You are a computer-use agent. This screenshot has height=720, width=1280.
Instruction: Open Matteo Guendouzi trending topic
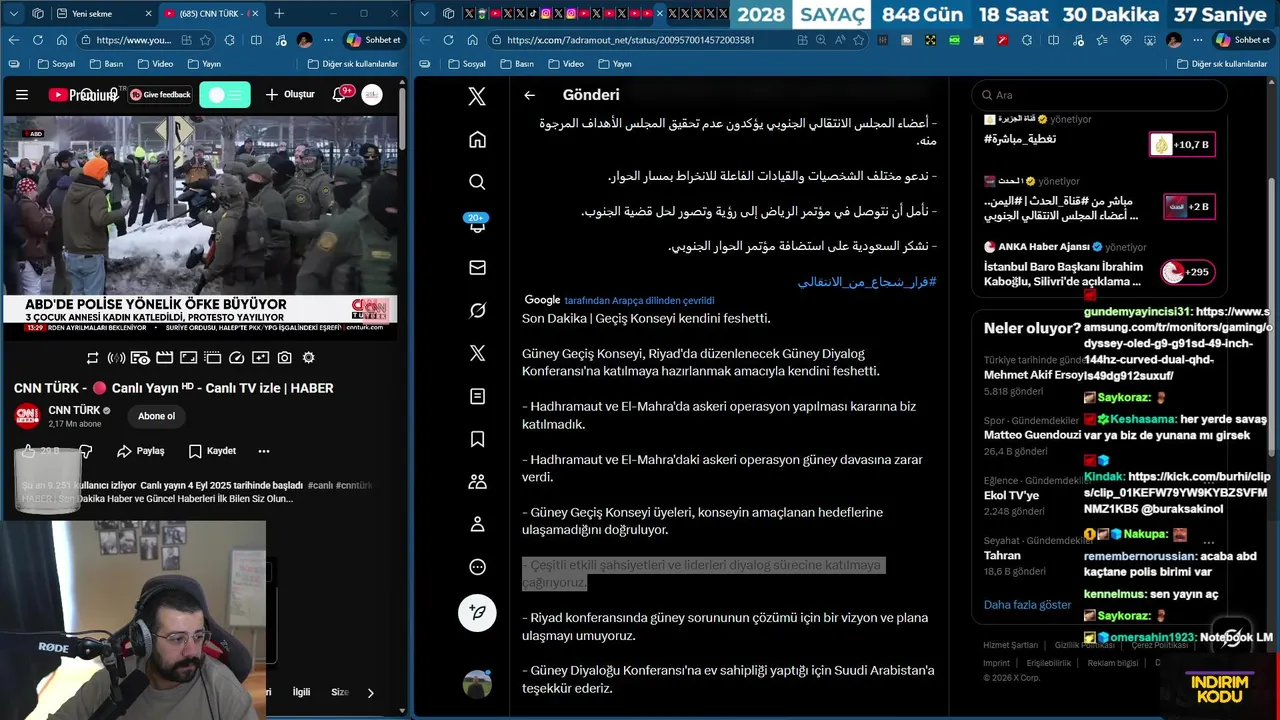1032,436
